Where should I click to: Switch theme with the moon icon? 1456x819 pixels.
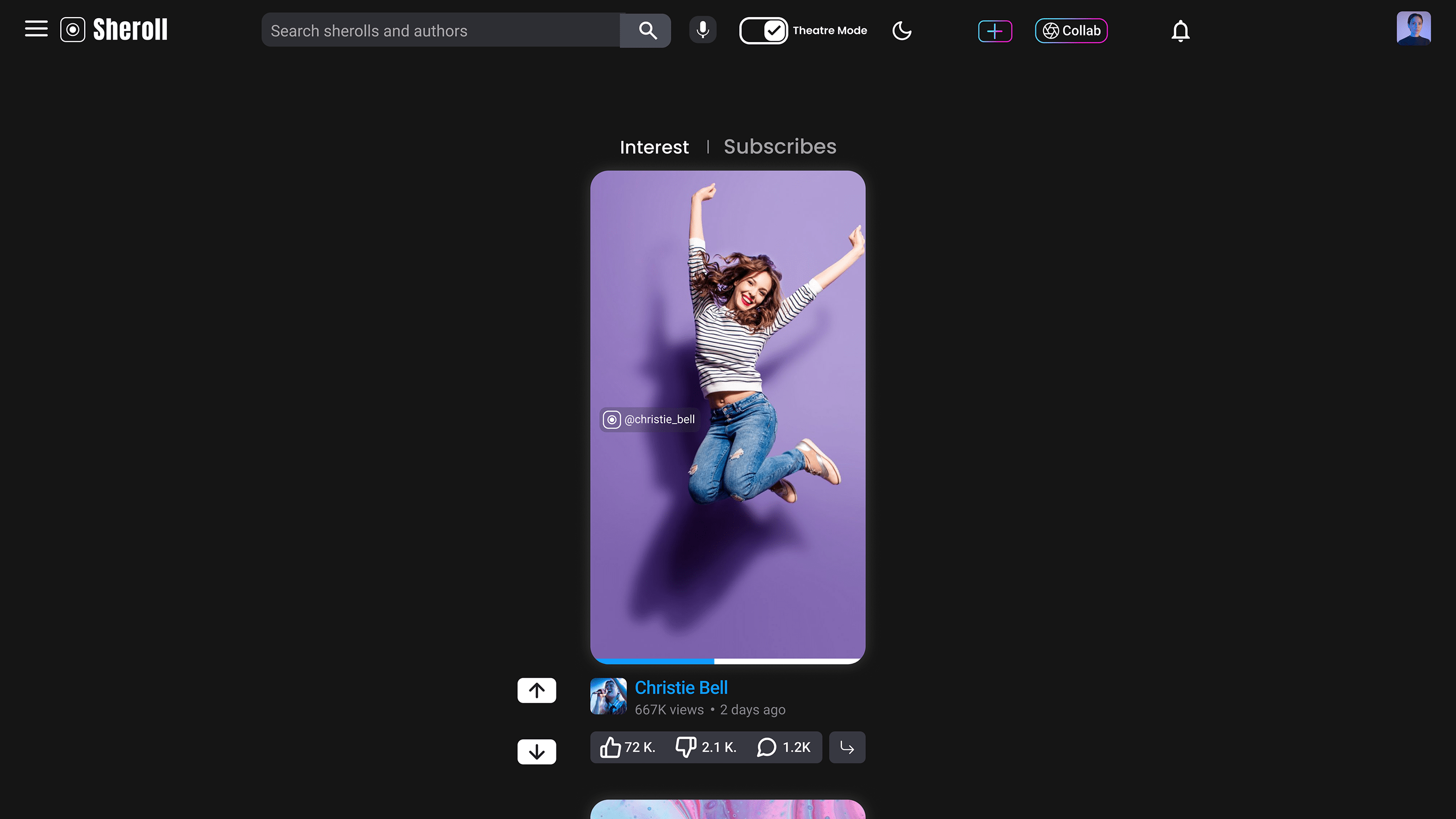[x=902, y=31]
